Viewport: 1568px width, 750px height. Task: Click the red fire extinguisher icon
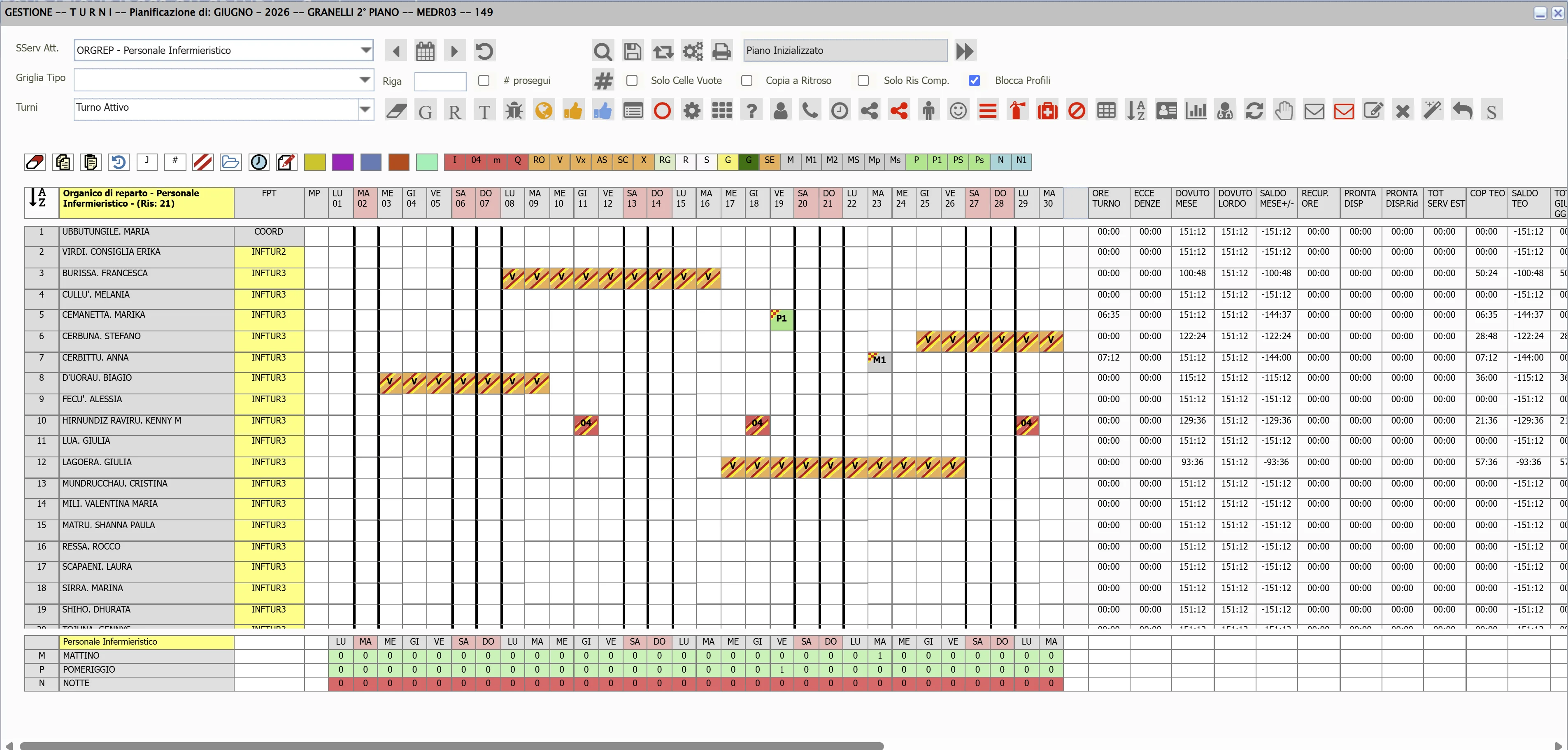coord(1017,111)
